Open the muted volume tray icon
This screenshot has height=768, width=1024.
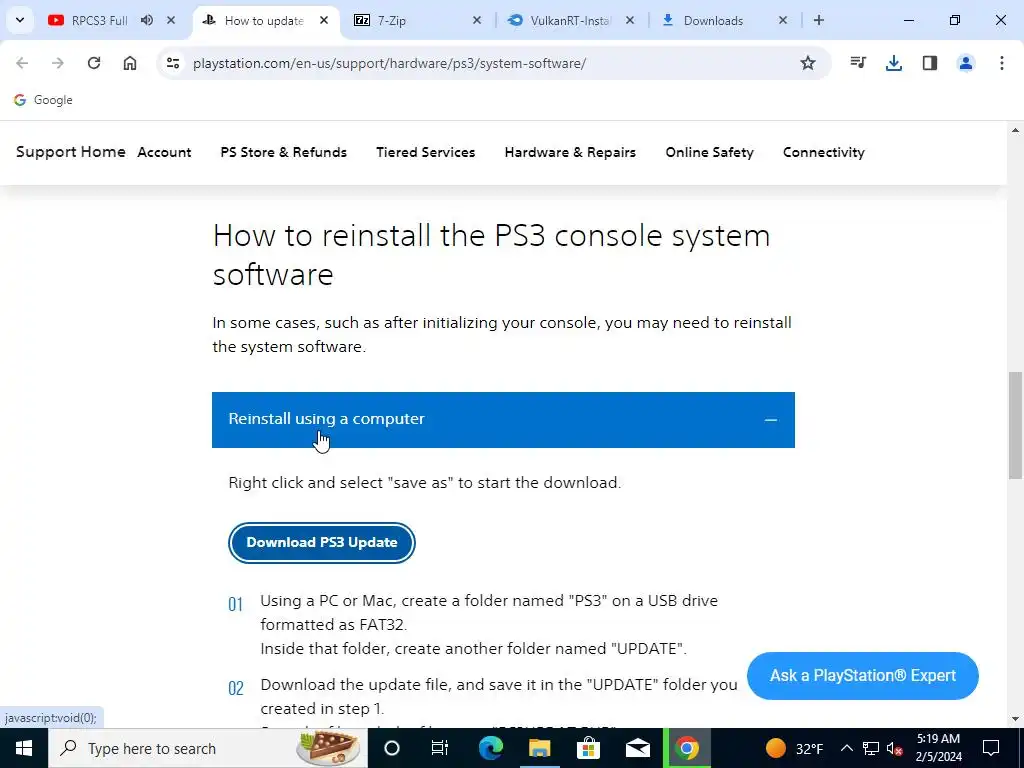click(x=895, y=748)
